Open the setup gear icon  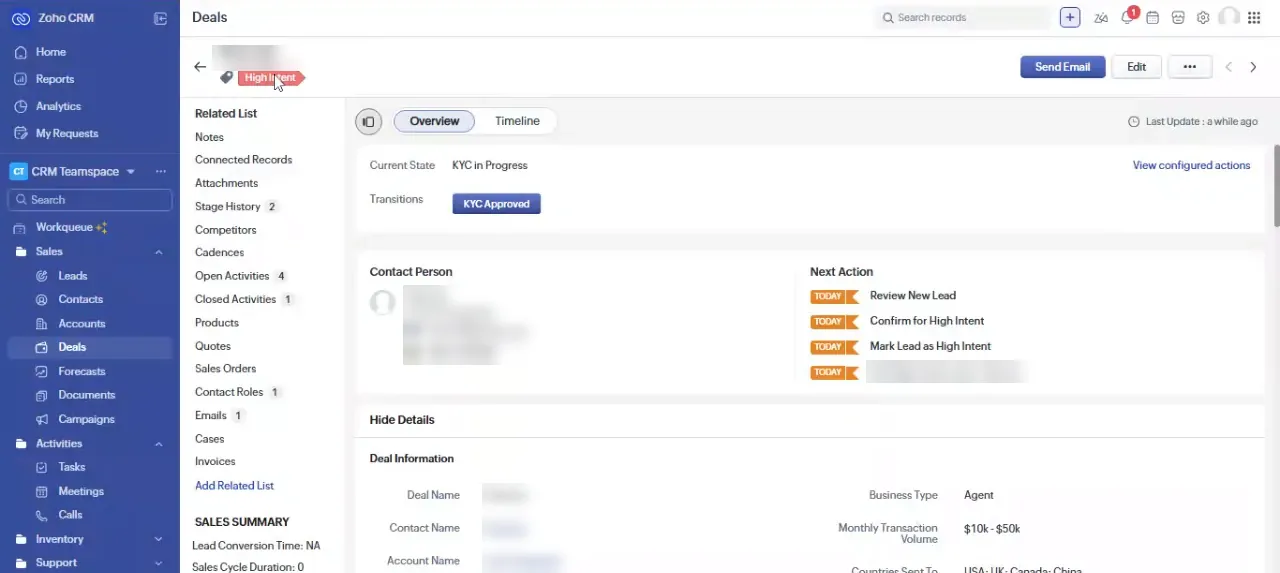click(x=1203, y=18)
